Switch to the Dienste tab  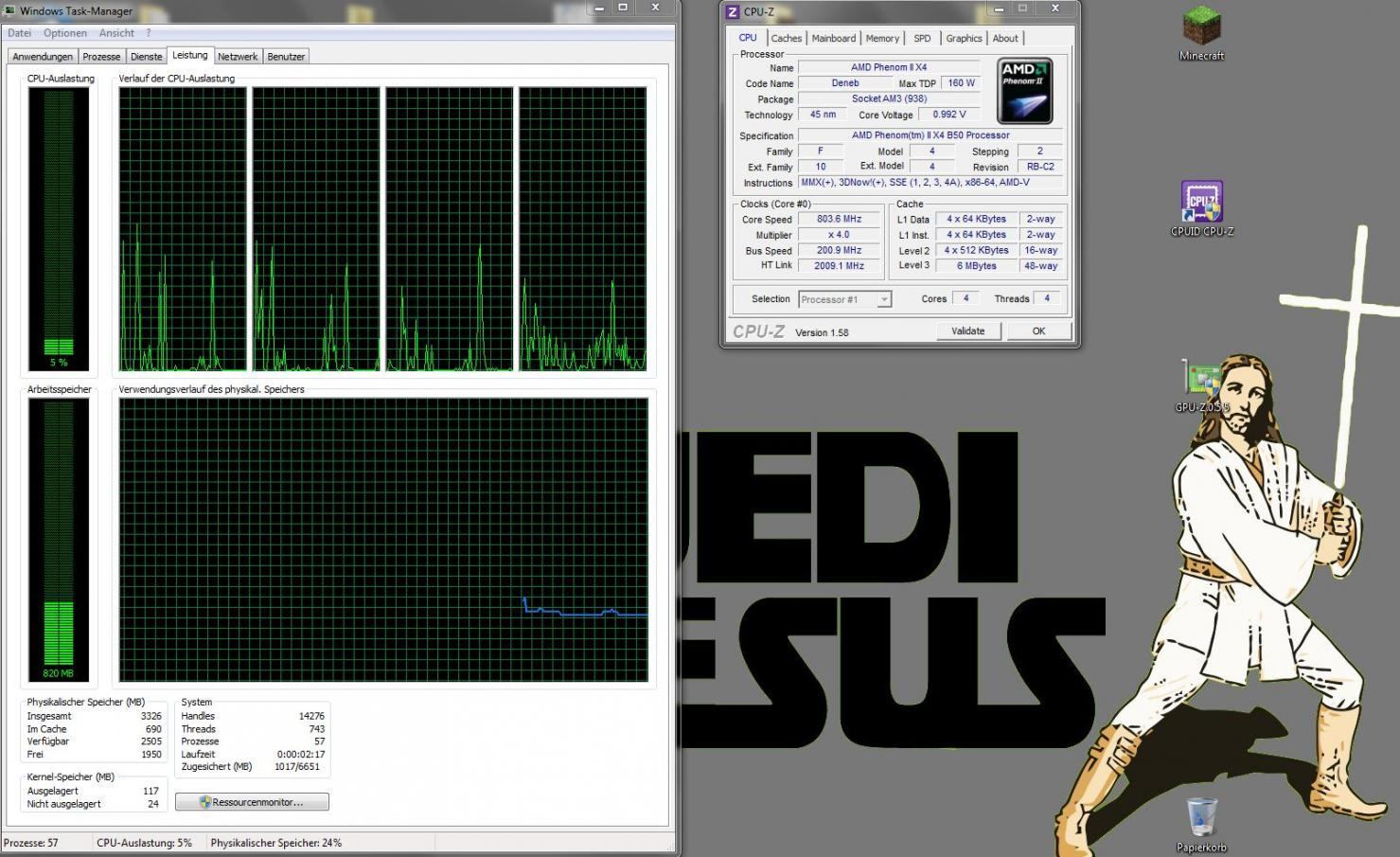146,57
